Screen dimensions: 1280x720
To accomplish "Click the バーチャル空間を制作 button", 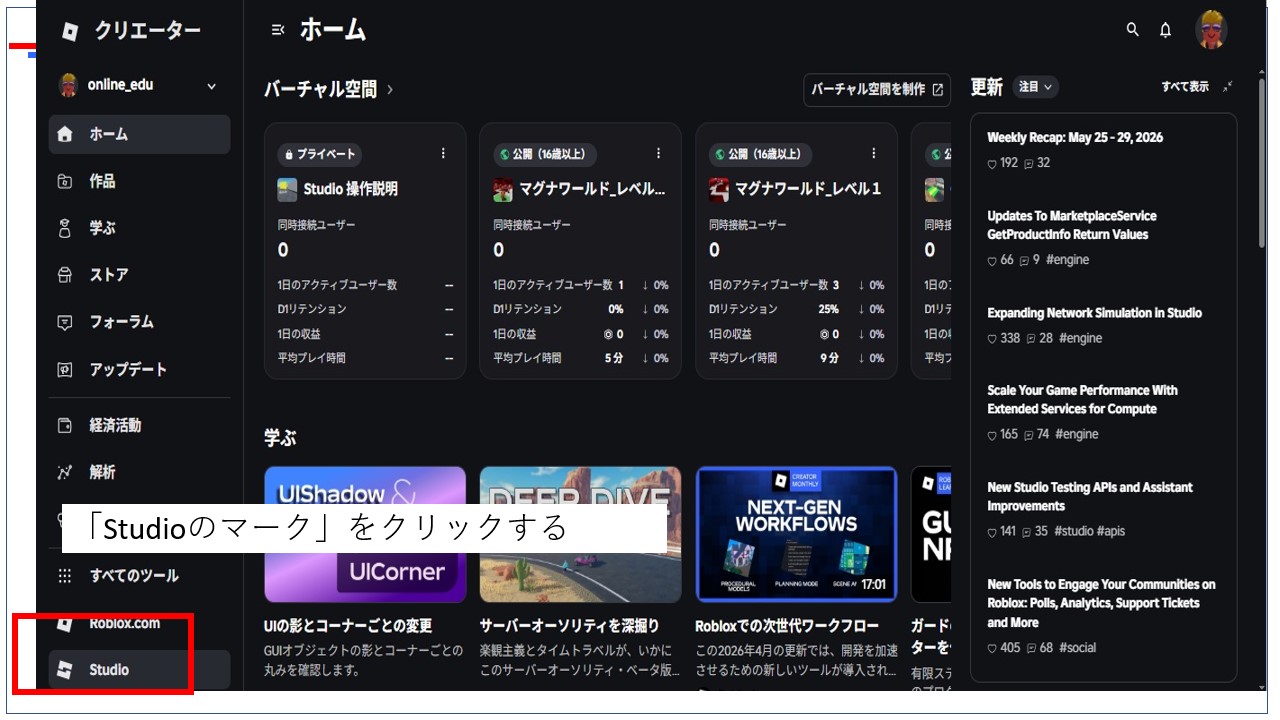I will [x=876, y=90].
